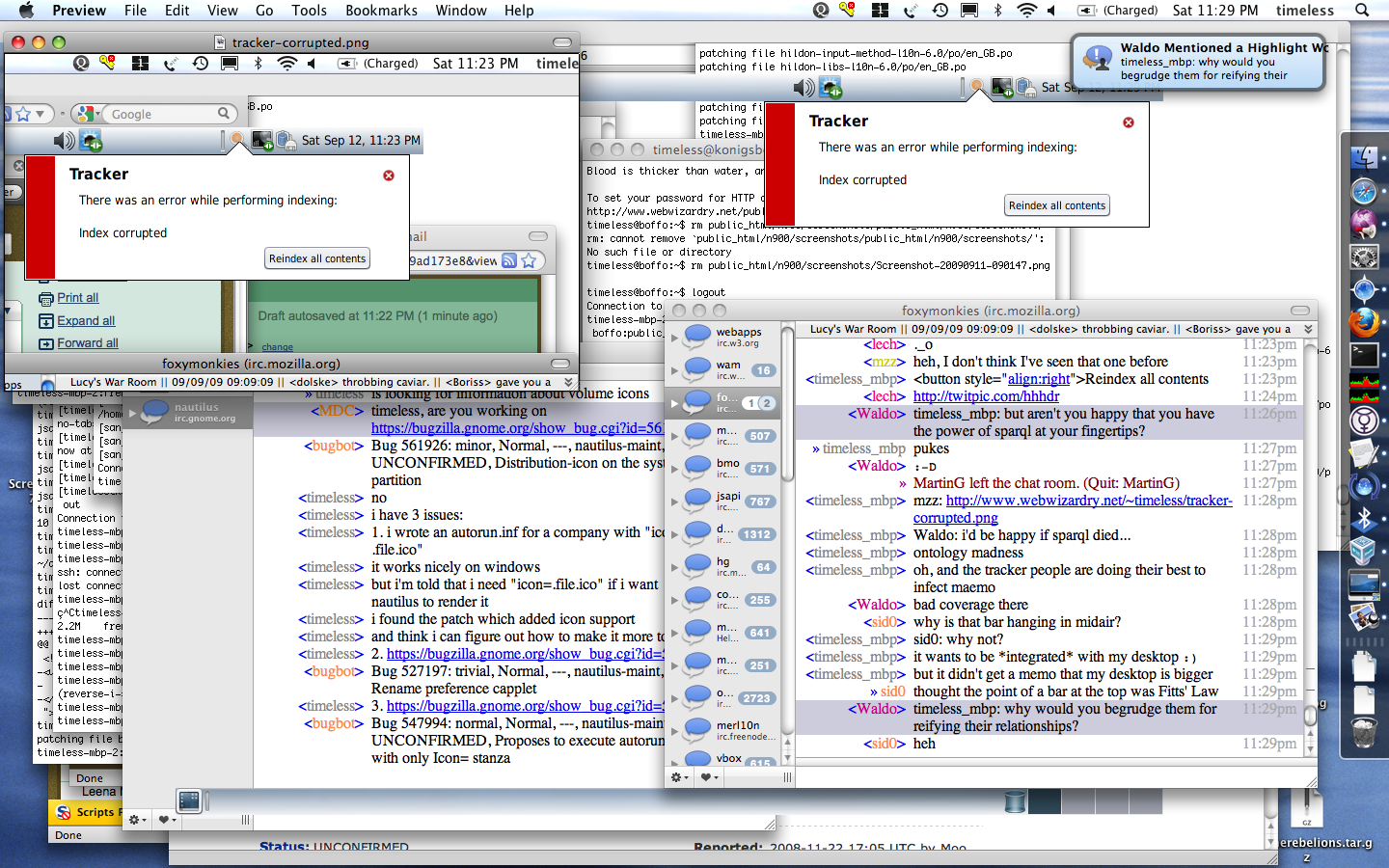
Task: Click the foxymonkies chat message input field
Action: click(x=1051, y=775)
